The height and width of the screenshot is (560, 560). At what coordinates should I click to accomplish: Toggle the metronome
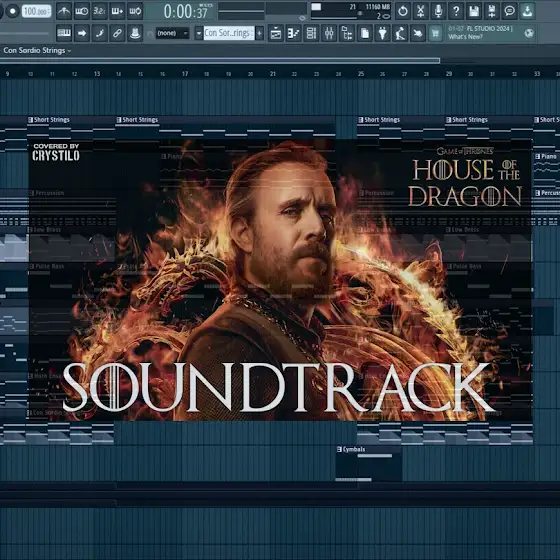point(64,11)
